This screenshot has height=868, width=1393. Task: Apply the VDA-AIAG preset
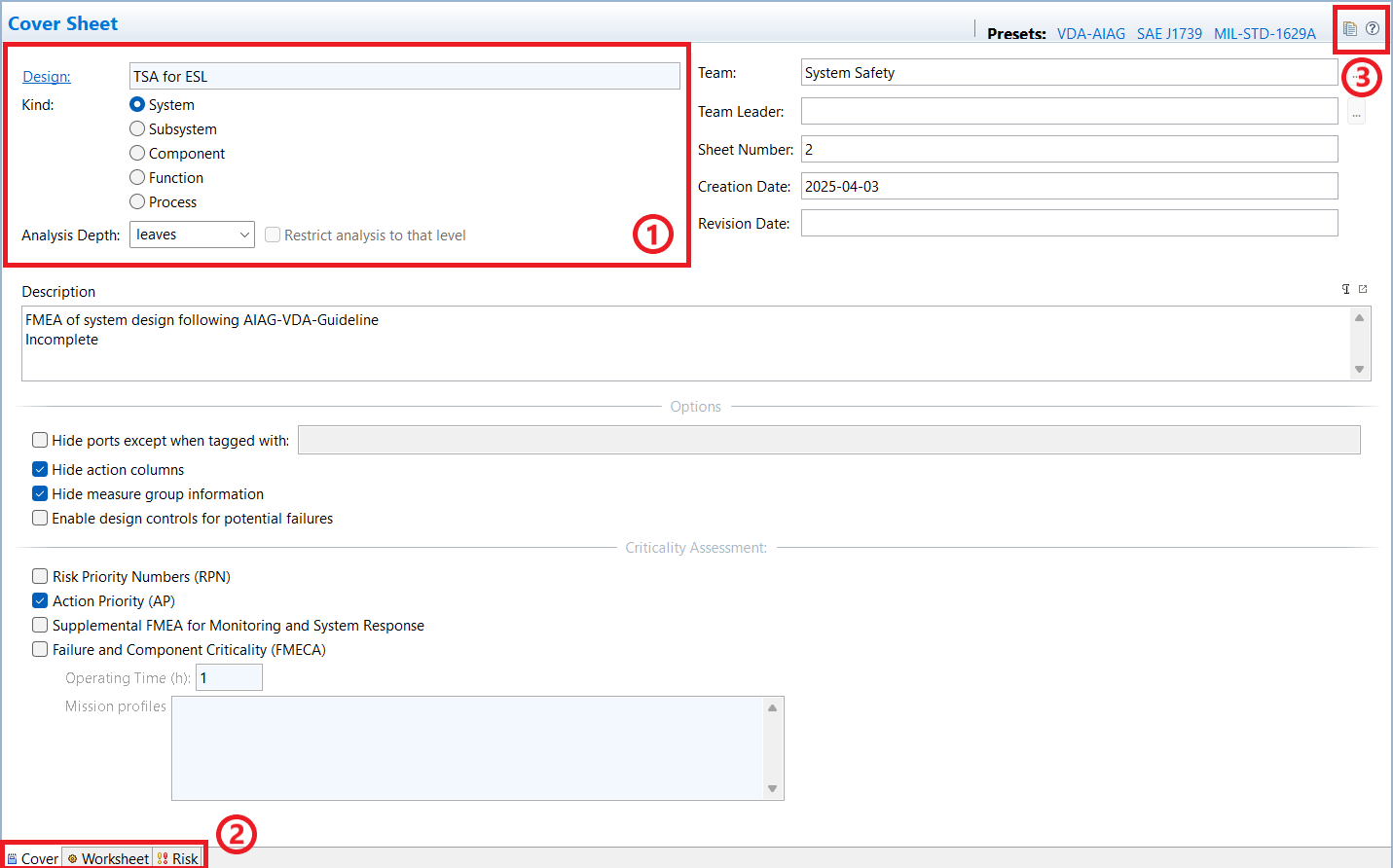click(1090, 34)
